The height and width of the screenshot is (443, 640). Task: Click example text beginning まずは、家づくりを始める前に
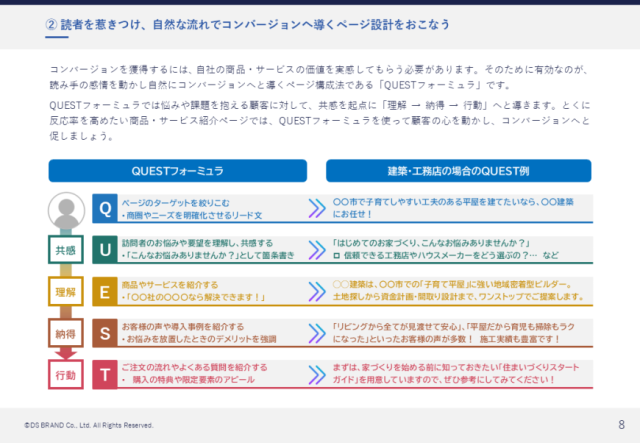[x=456, y=374]
